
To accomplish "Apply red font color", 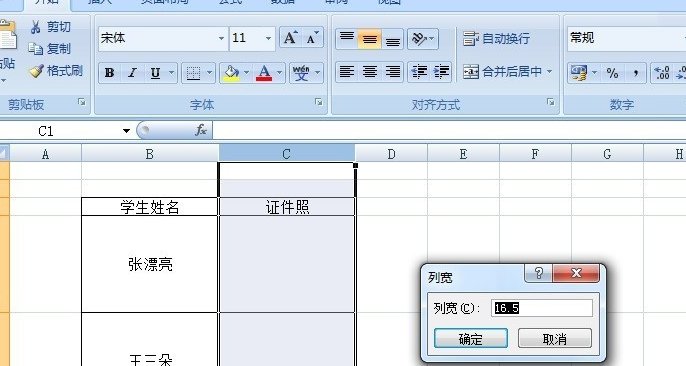I will pos(264,73).
